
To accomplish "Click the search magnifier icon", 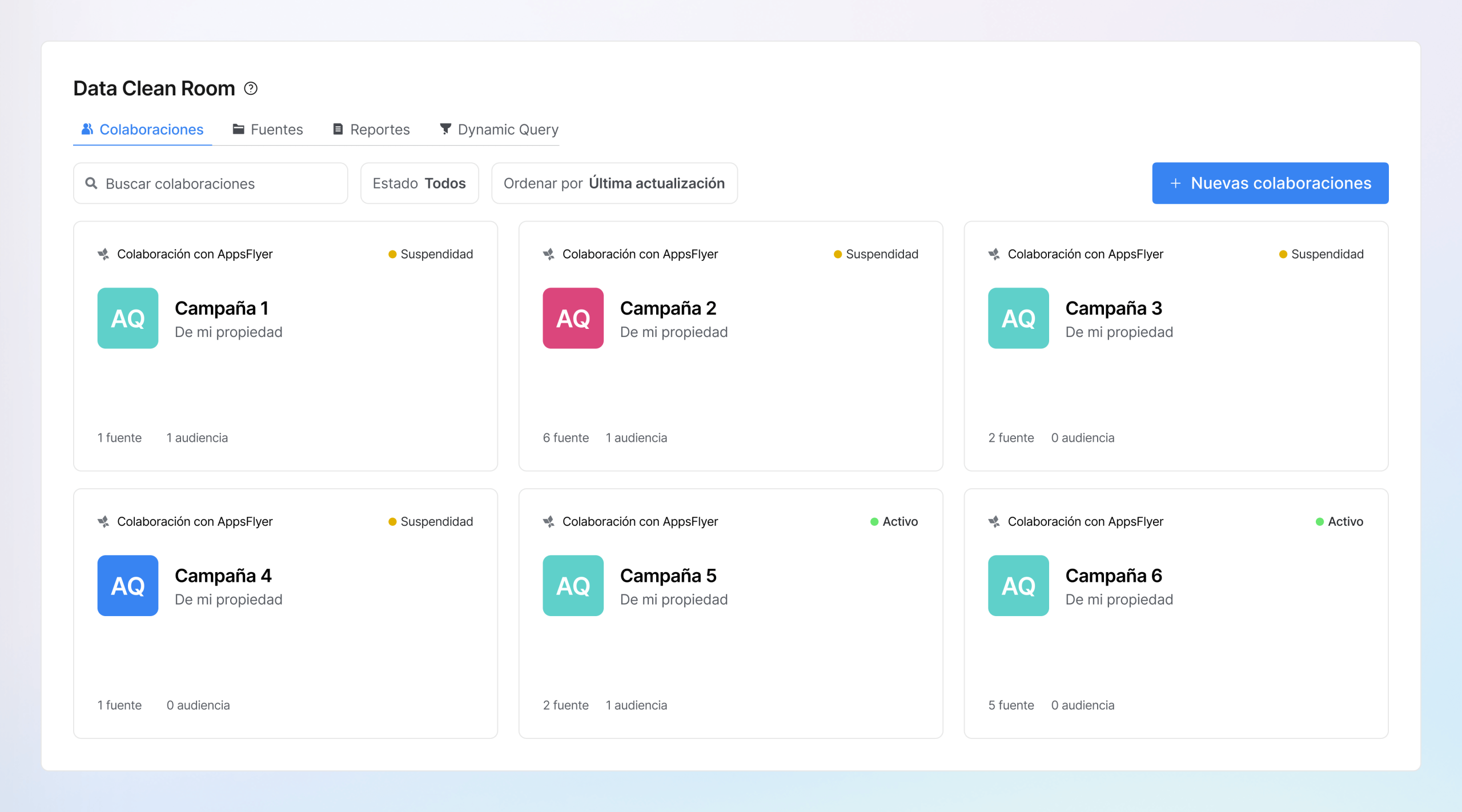I will click(x=91, y=183).
